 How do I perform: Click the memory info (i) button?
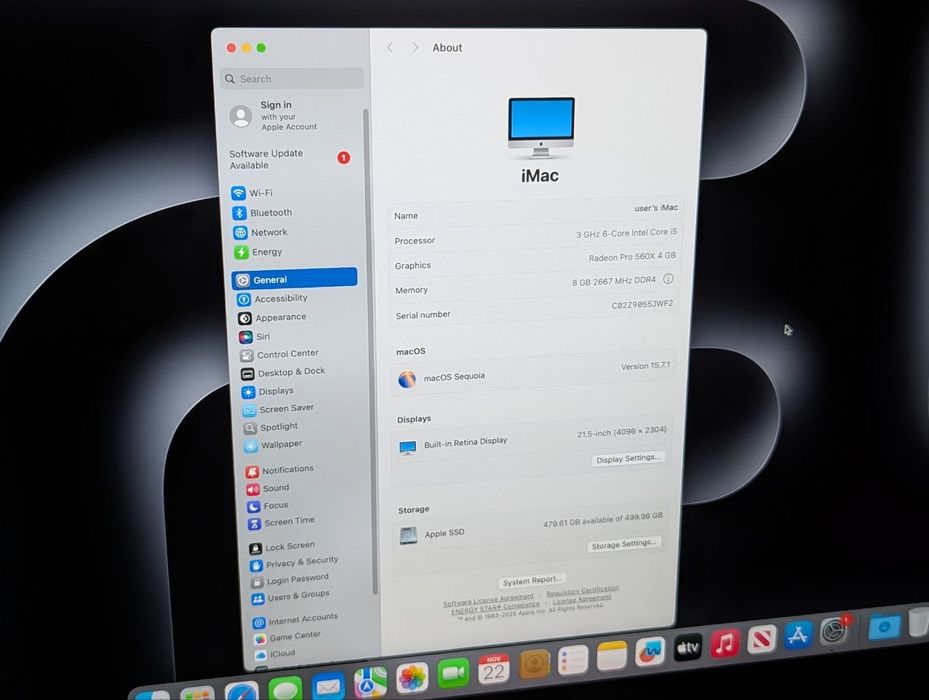(x=668, y=279)
